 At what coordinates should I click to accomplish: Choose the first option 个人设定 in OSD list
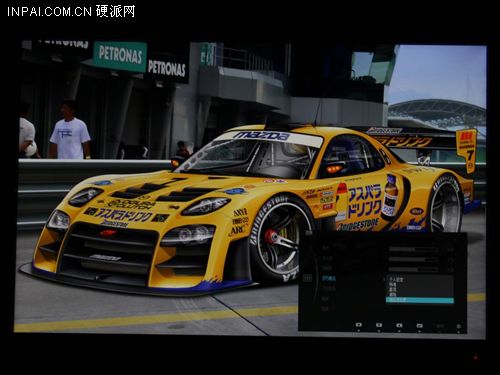click(396, 279)
